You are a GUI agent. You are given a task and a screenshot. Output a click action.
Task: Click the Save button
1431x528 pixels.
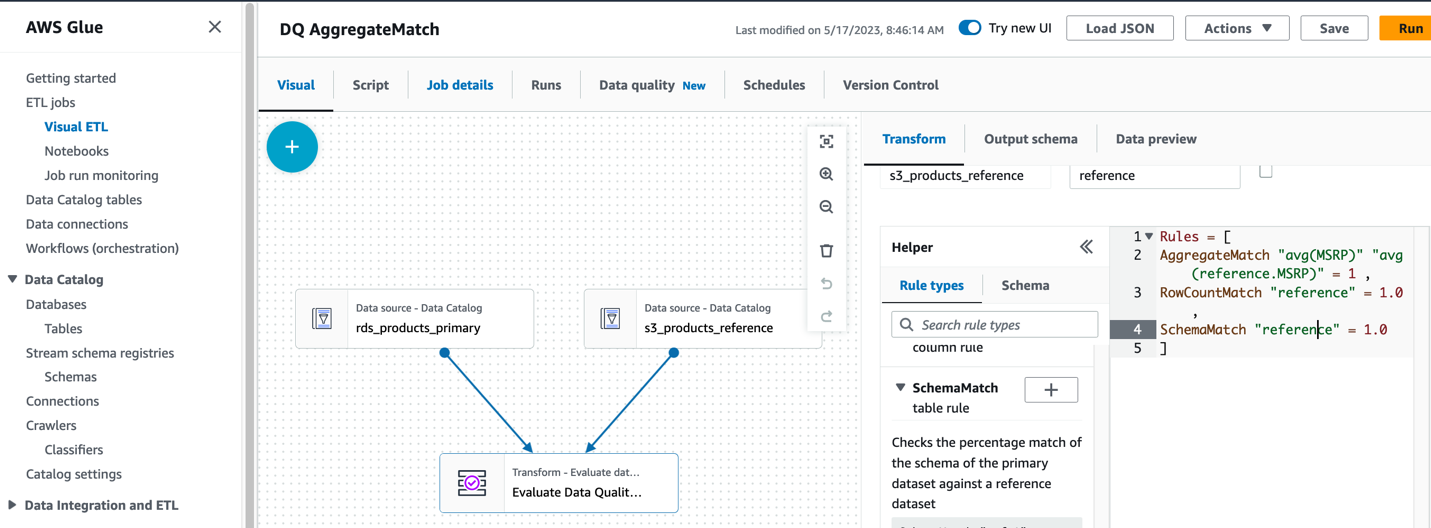tap(1334, 28)
